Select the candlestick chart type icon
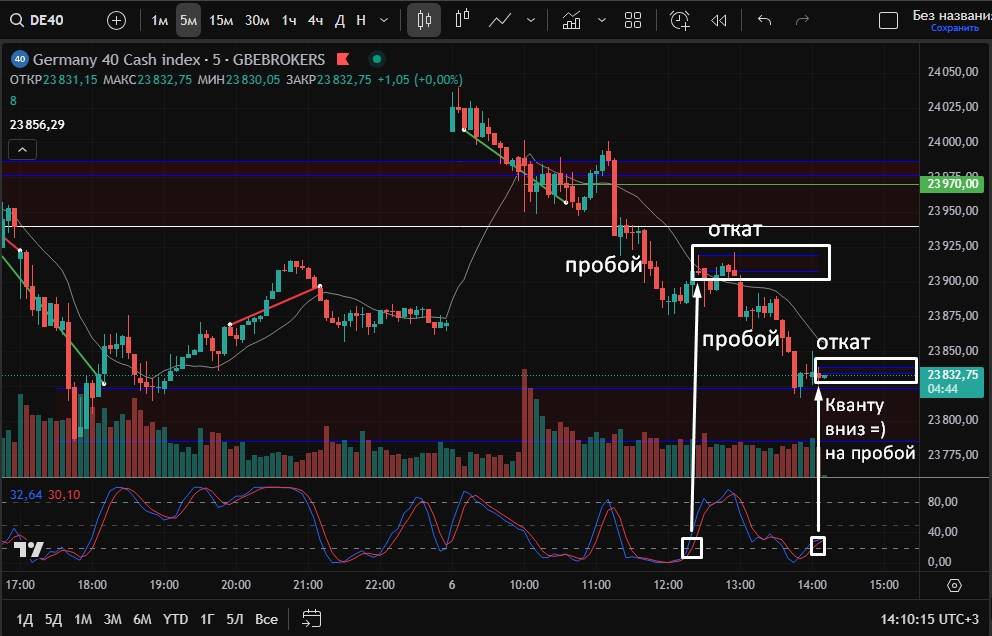992x636 pixels. [x=425, y=20]
